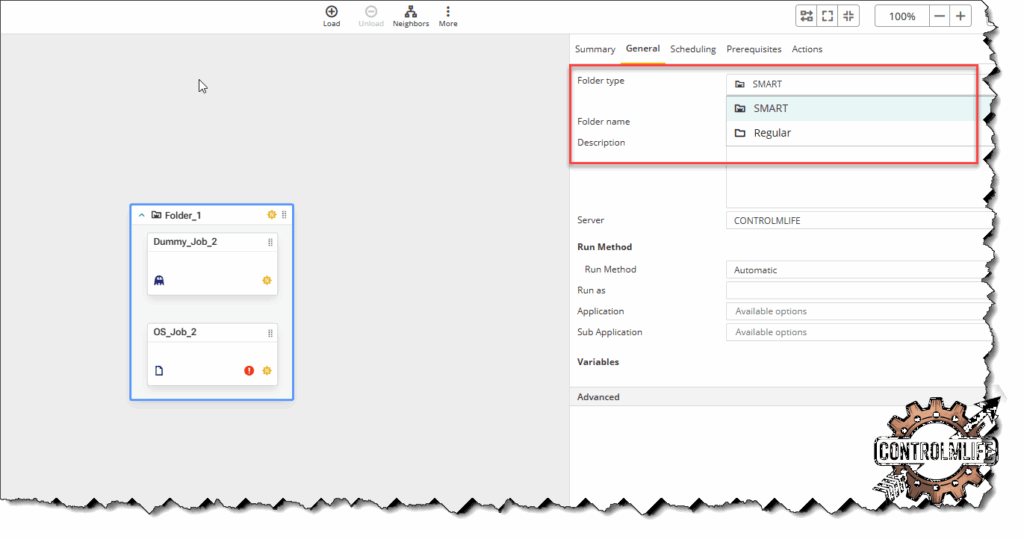Open the More options menu
Image resolution: width=1024 pixels, height=539 pixels.
[448, 13]
